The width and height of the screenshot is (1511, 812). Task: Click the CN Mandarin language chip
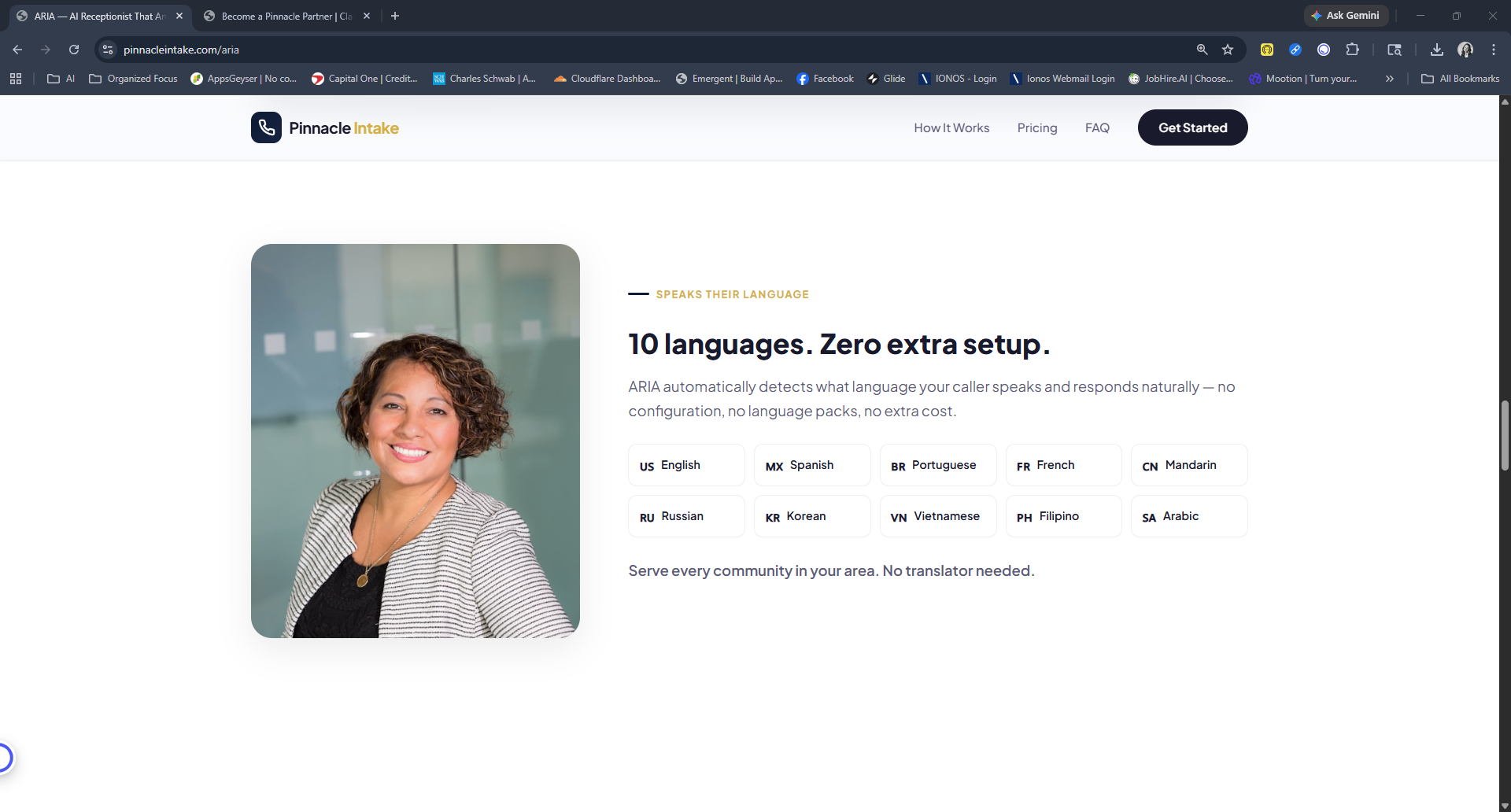click(x=1189, y=465)
